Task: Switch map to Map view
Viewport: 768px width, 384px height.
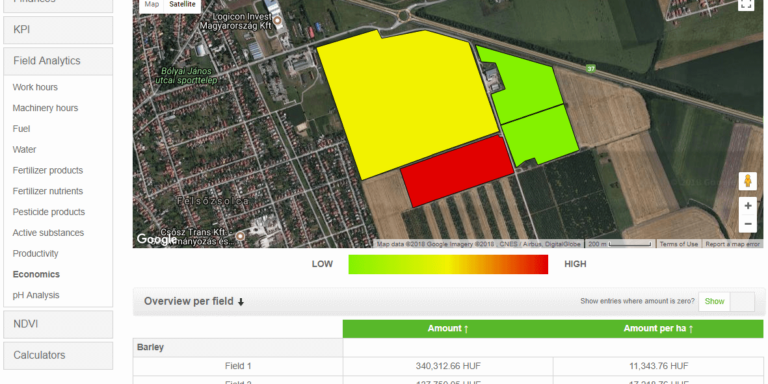Action: pos(152,4)
